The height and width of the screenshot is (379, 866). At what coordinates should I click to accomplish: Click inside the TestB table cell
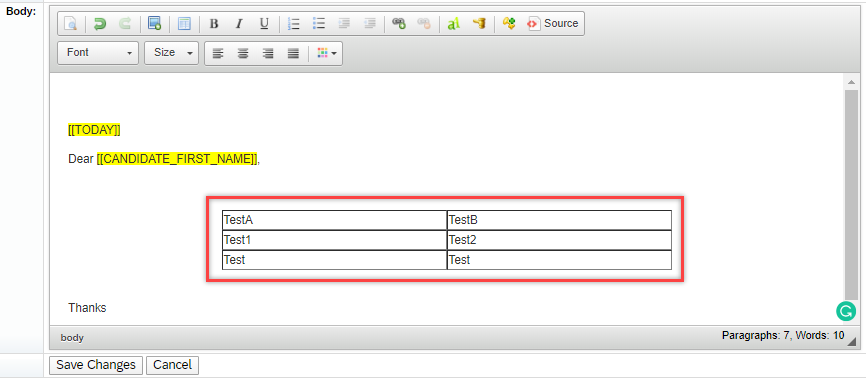pyautogui.click(x=559, y=220)
